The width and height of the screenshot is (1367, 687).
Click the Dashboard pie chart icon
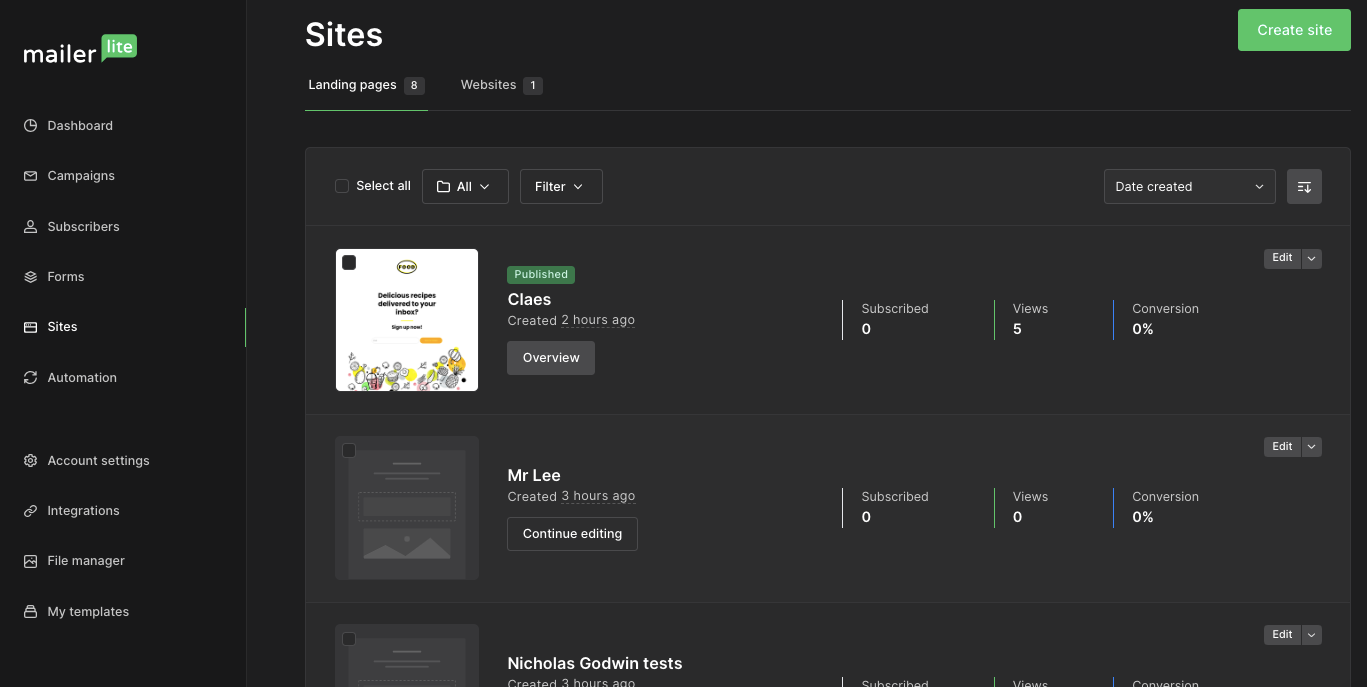[30, 125]
